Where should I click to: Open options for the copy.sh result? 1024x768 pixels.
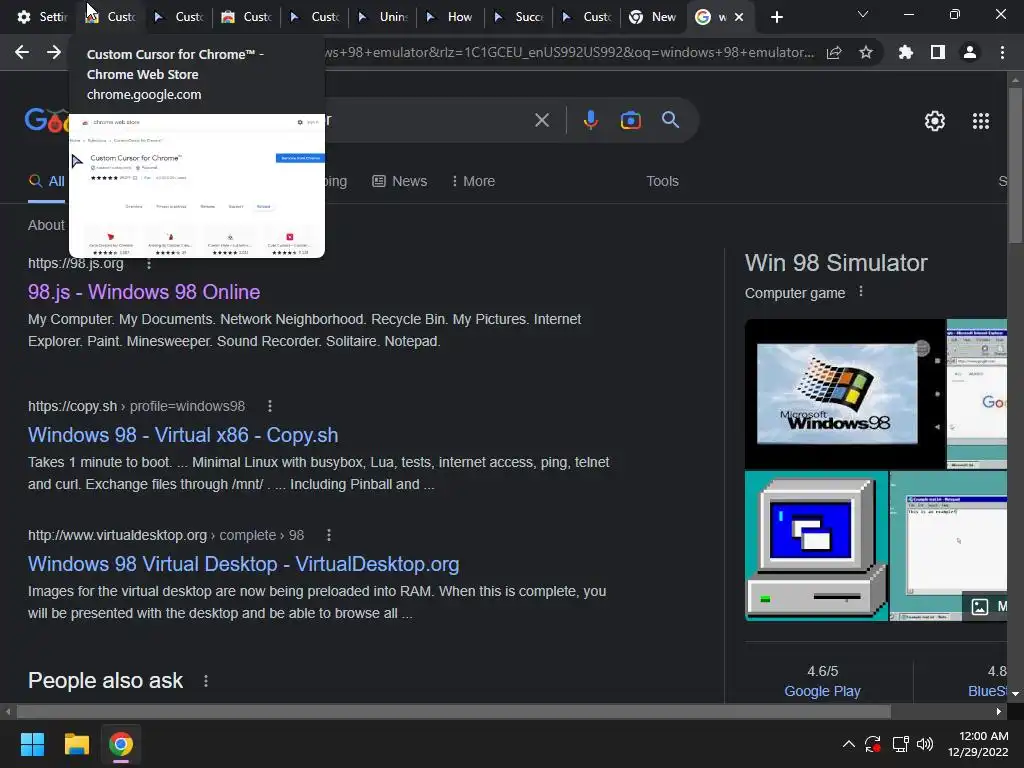pyautogui.click(x=270, y=406)
